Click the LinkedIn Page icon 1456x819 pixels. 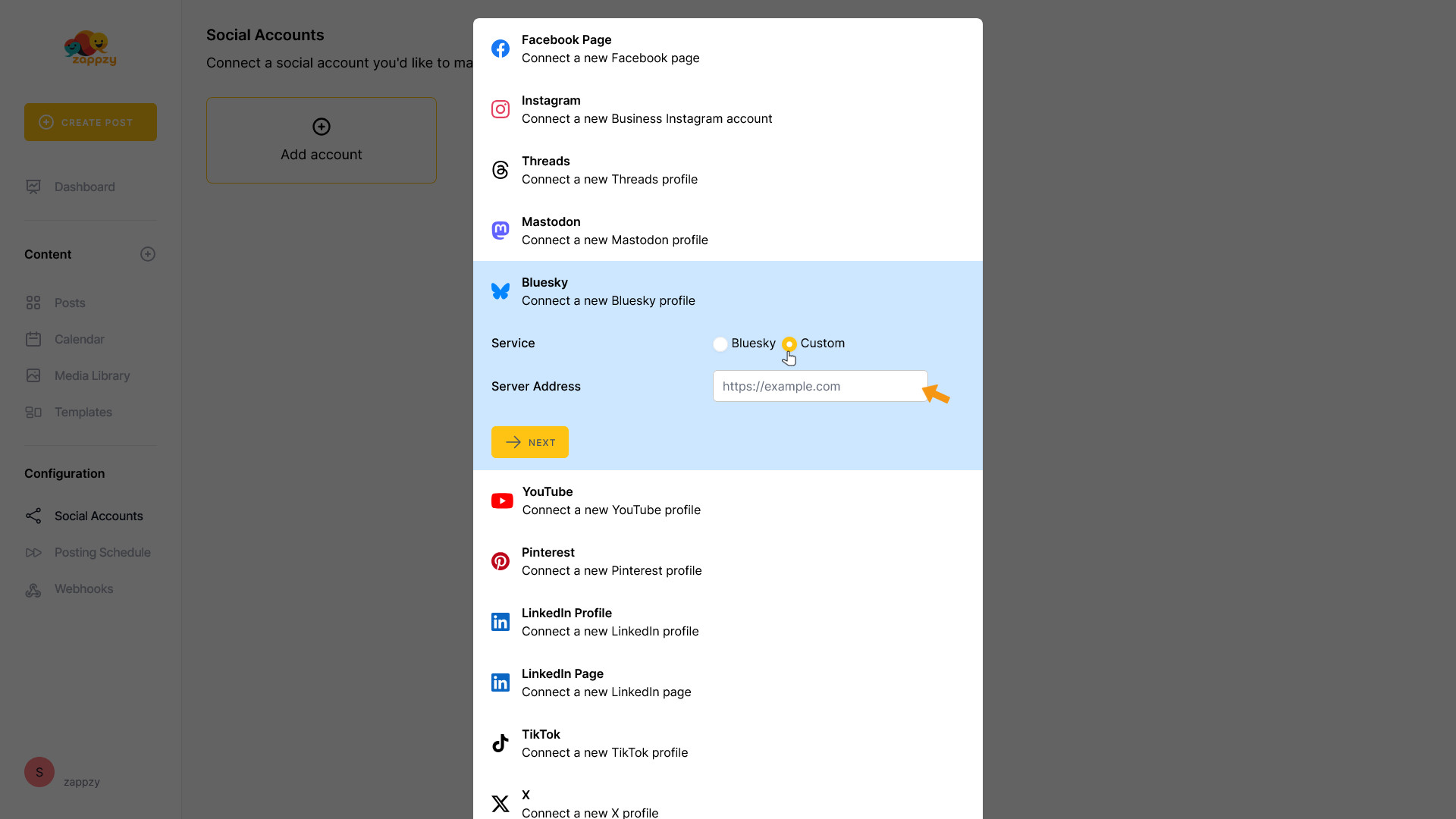tap(500, 682)
